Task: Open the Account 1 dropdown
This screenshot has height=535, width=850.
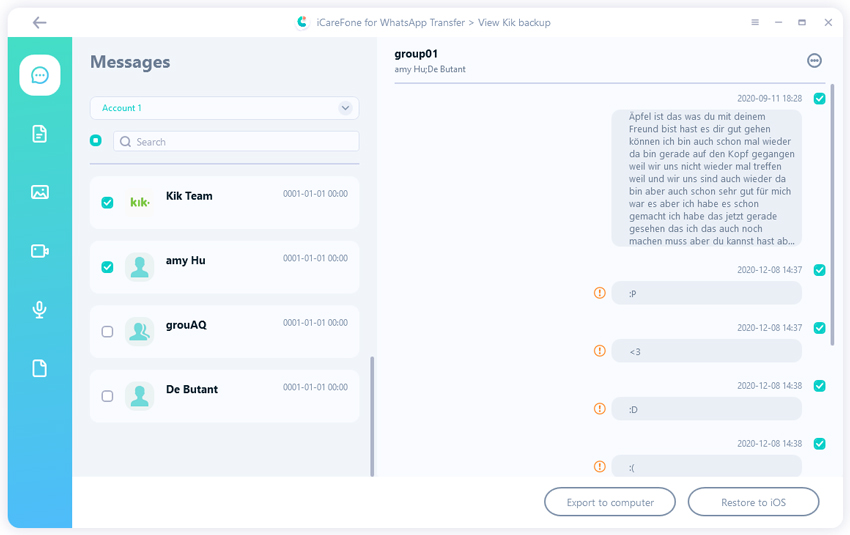Action: 224,108
